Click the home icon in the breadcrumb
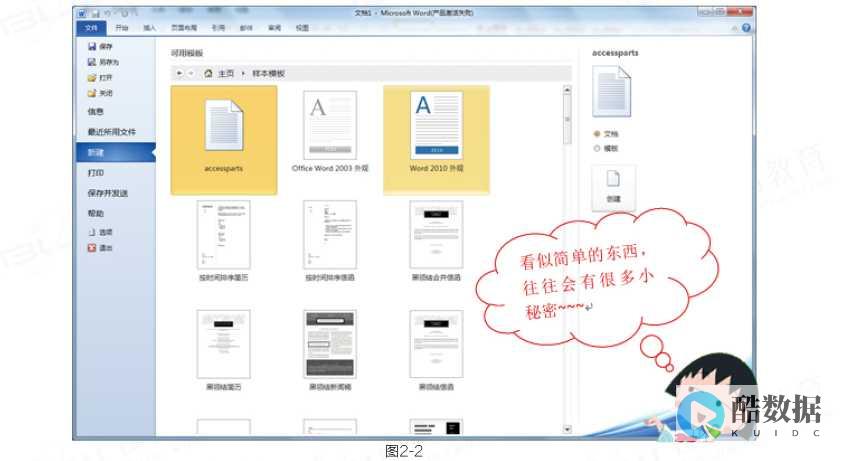The image size is (844, 461). [208, 73]
